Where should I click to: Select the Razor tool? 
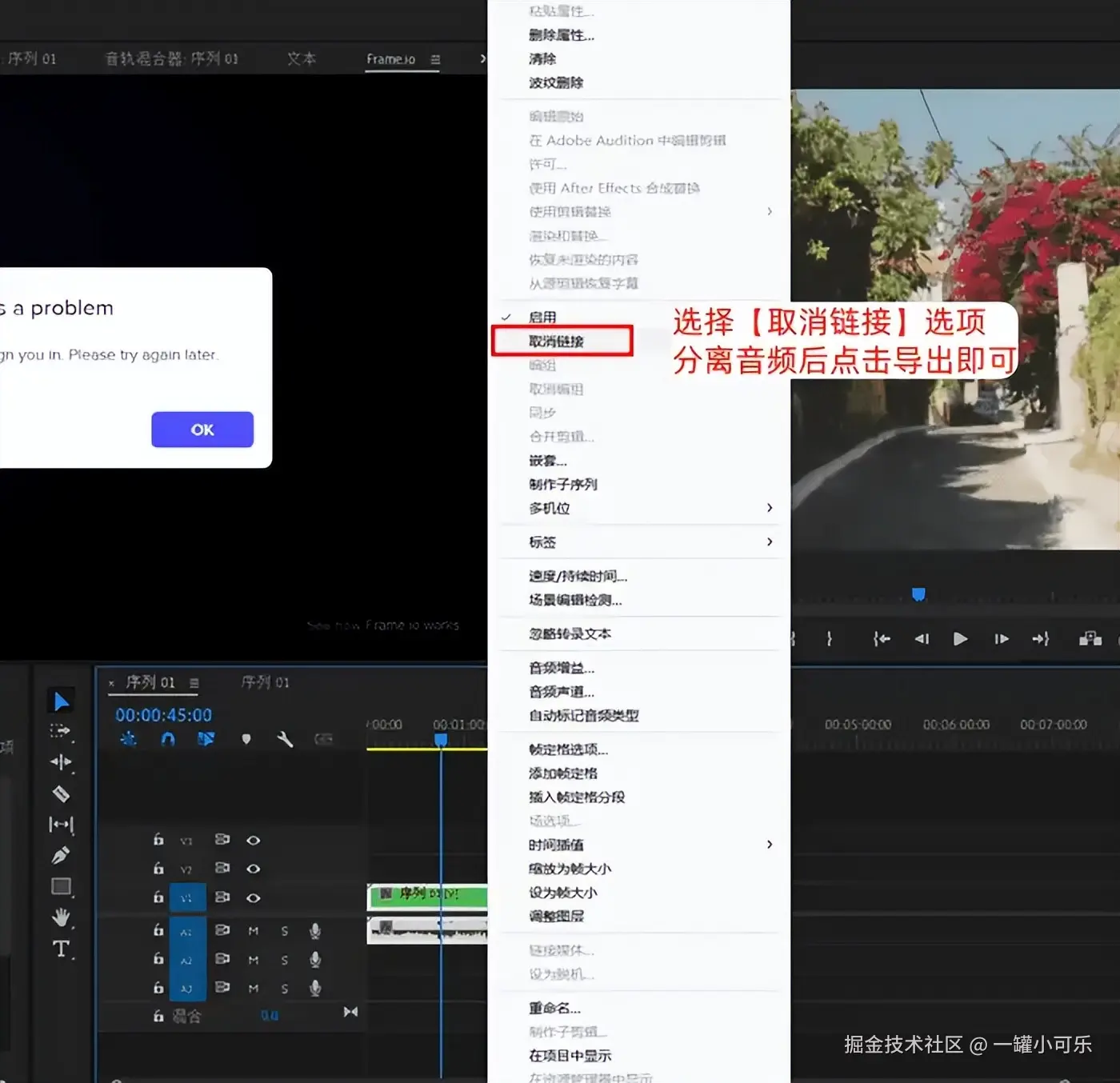61,793
